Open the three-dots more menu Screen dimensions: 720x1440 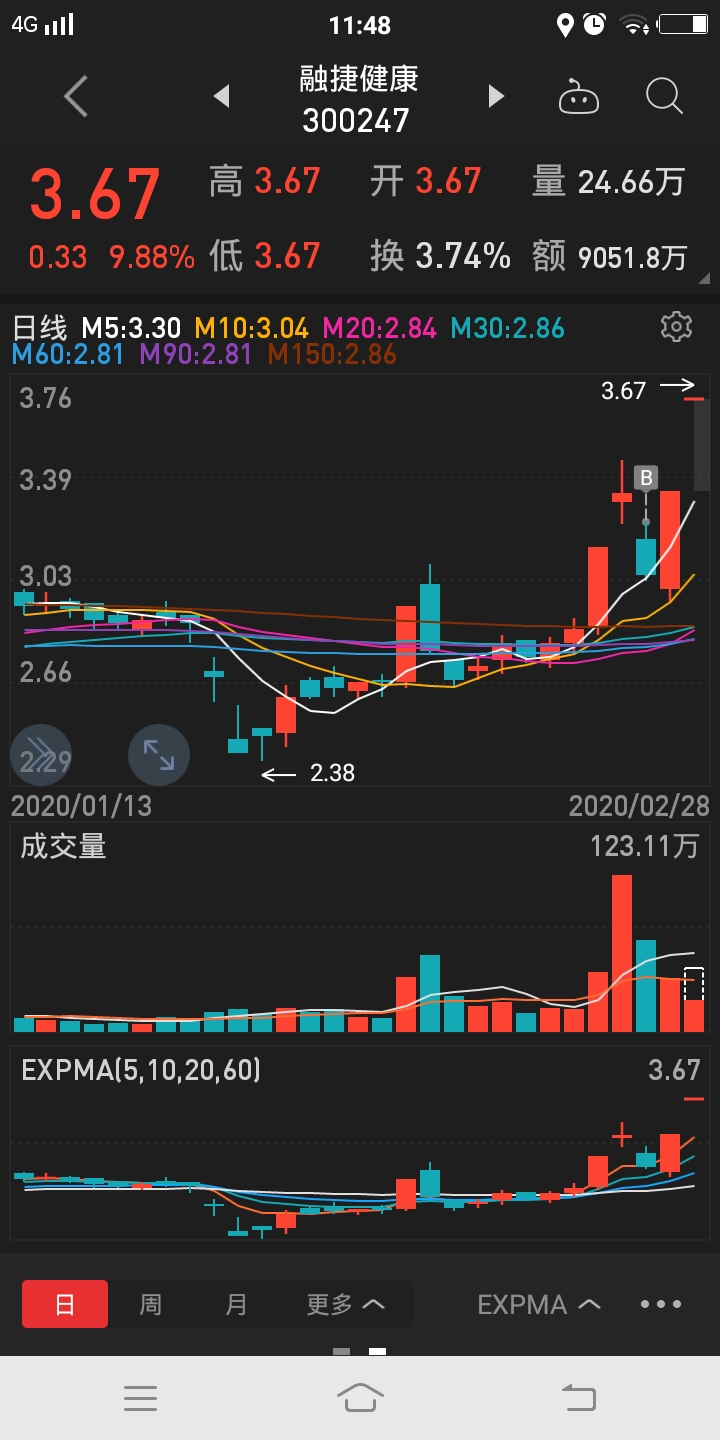pyautogui.click(x=661, y=1304)
